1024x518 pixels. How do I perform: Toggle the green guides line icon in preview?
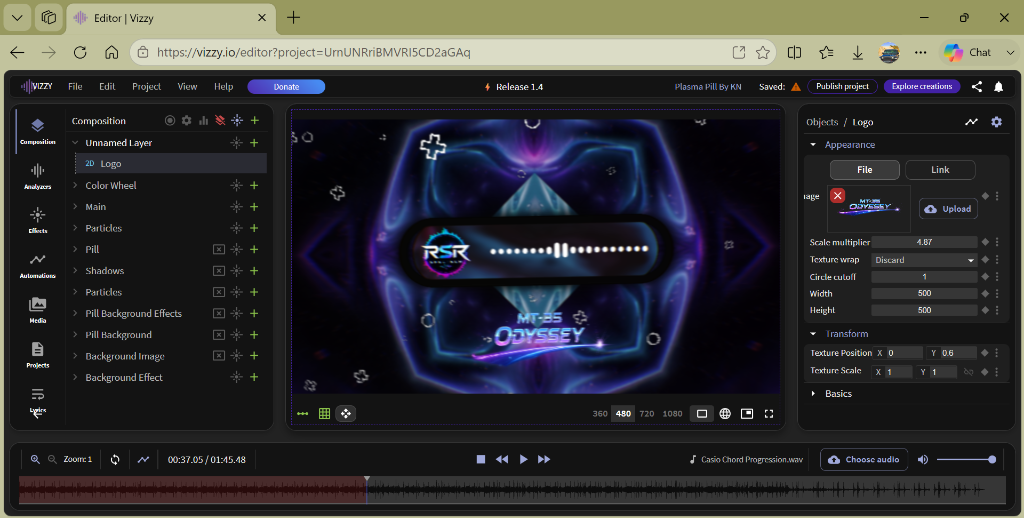pos(302,413)
